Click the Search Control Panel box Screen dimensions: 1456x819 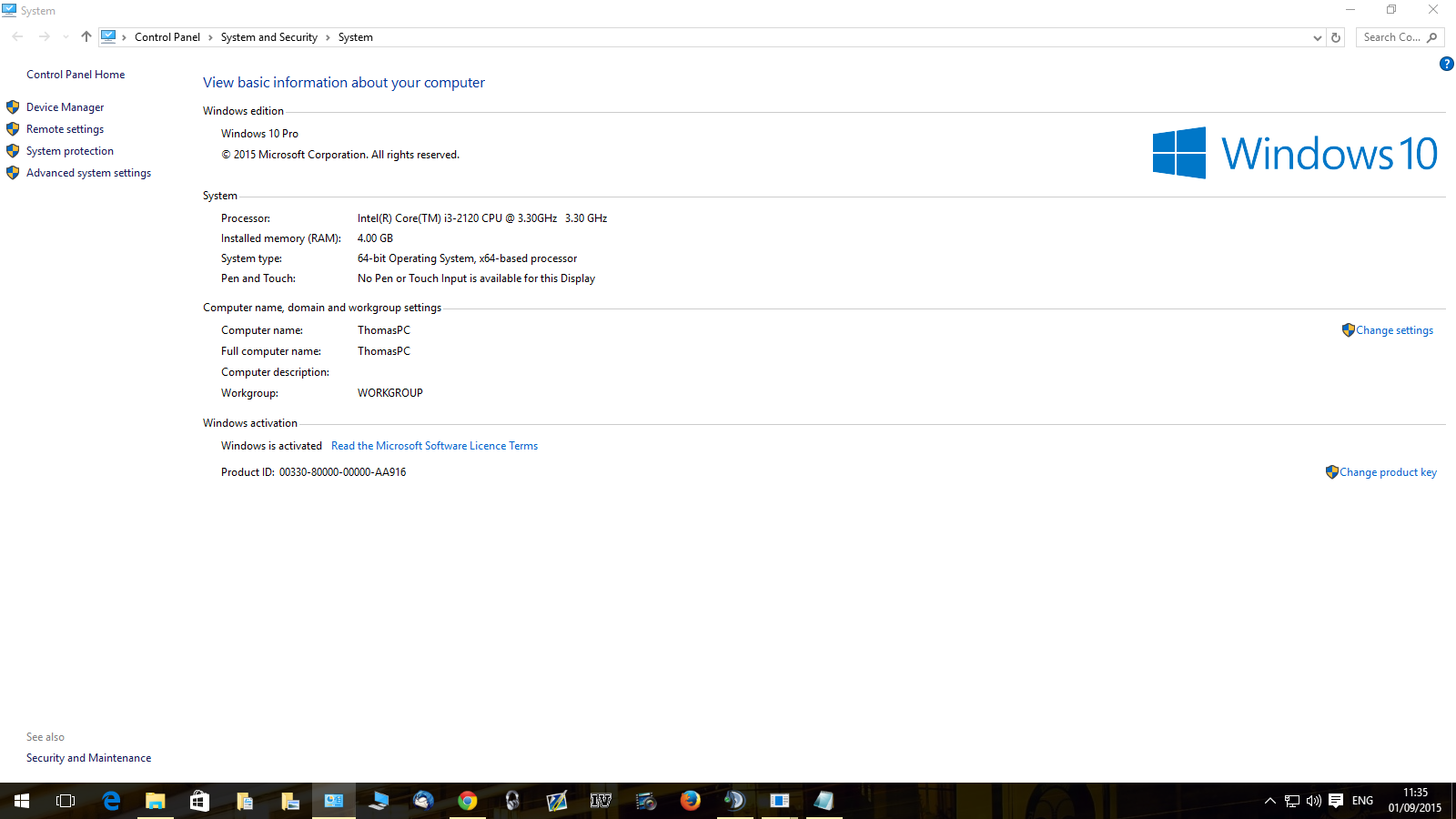click(x=1400, y=37)
